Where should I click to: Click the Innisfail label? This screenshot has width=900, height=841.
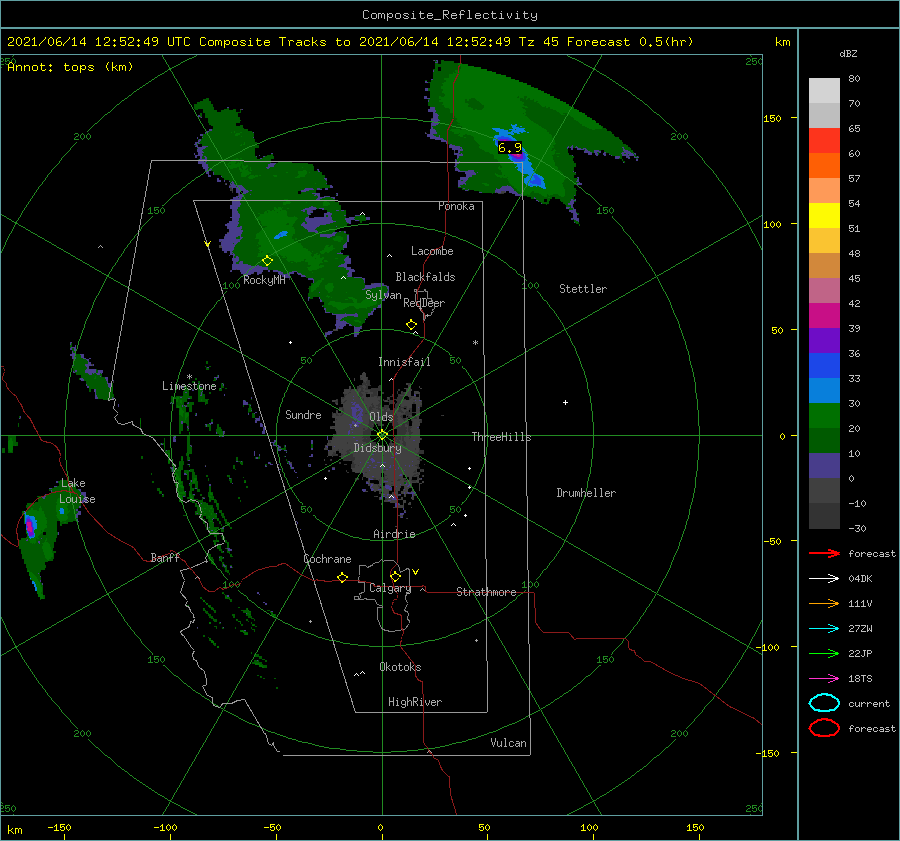404,362
